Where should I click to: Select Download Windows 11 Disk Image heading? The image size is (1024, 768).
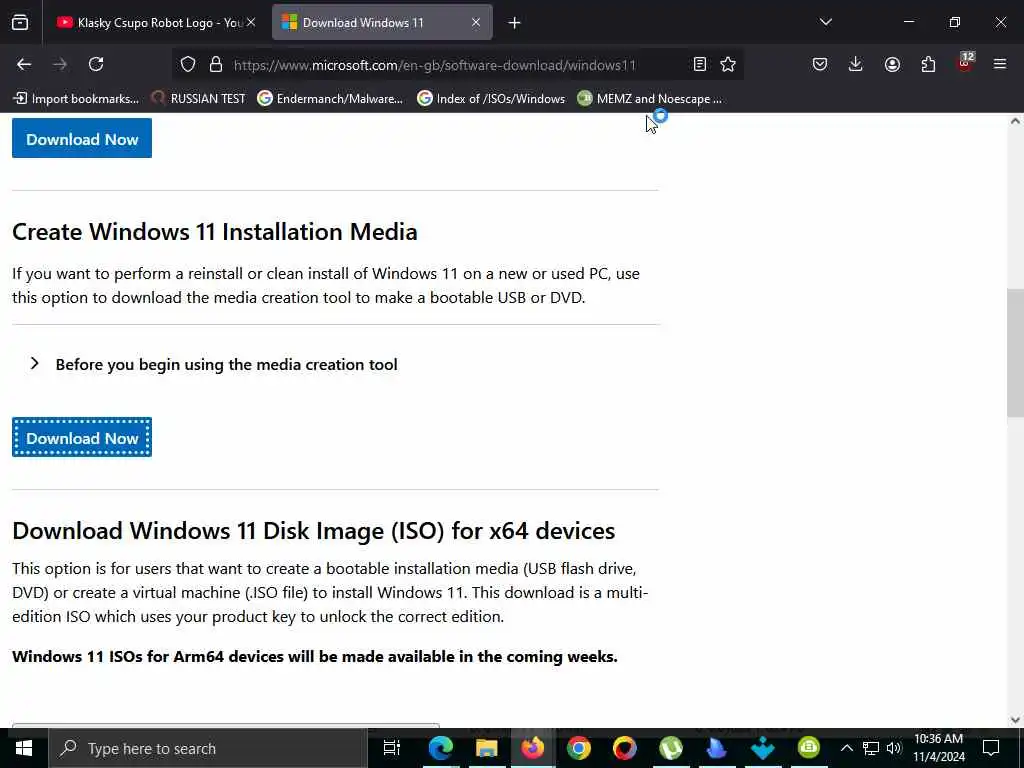(313, 531)
